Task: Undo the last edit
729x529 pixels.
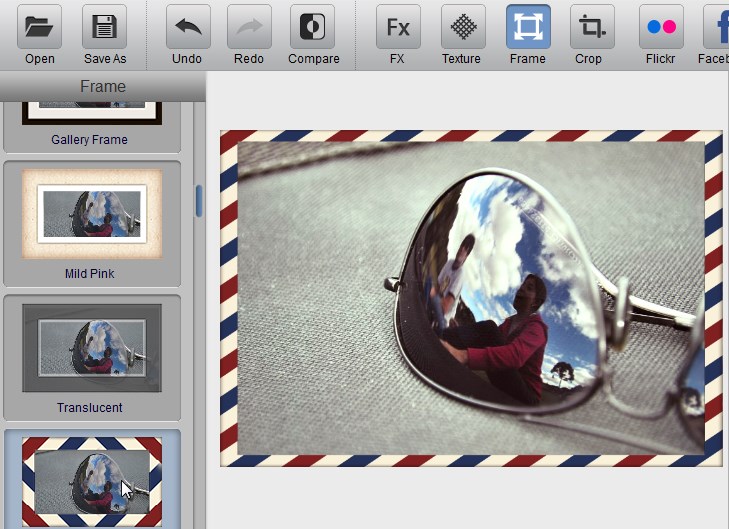Action: coord(188,26)
